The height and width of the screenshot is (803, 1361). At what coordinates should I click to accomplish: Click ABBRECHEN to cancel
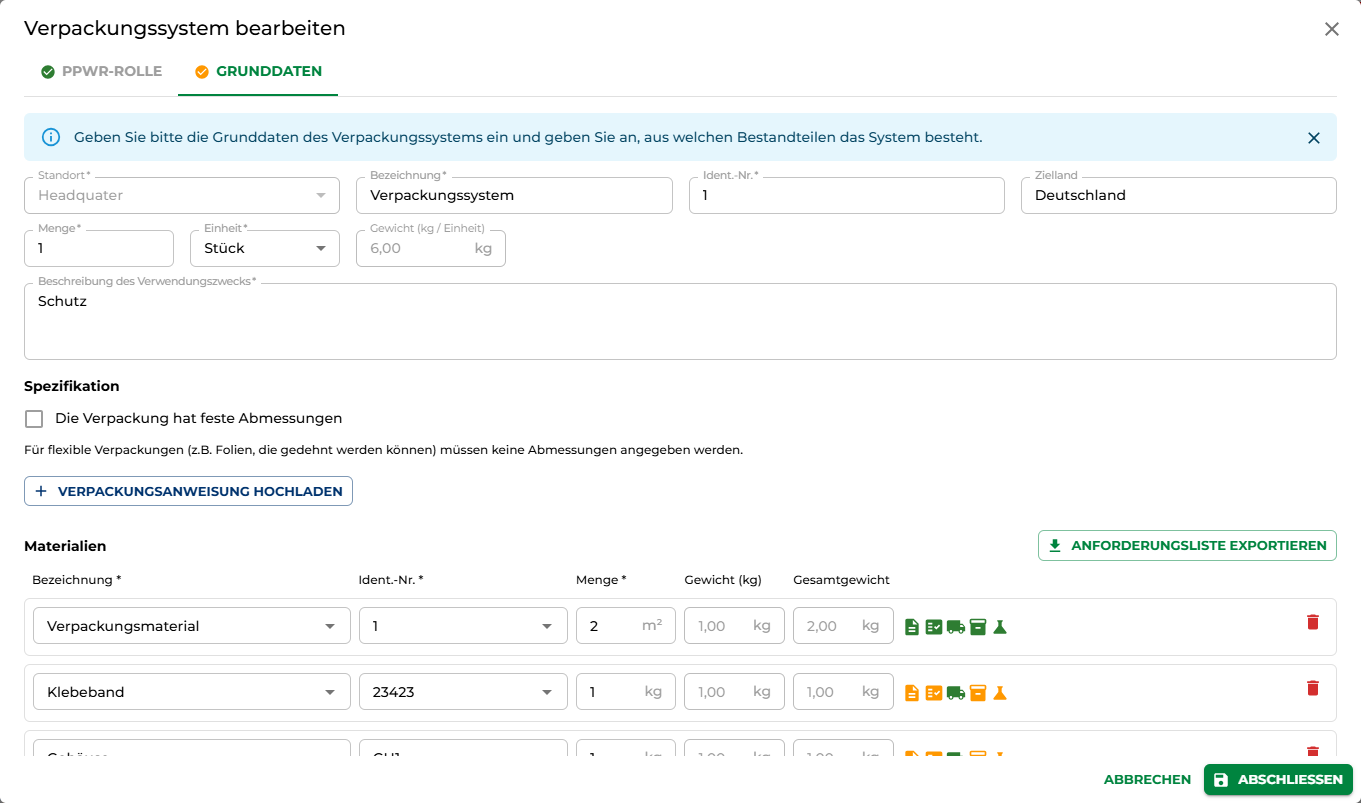coord(1147,780)
